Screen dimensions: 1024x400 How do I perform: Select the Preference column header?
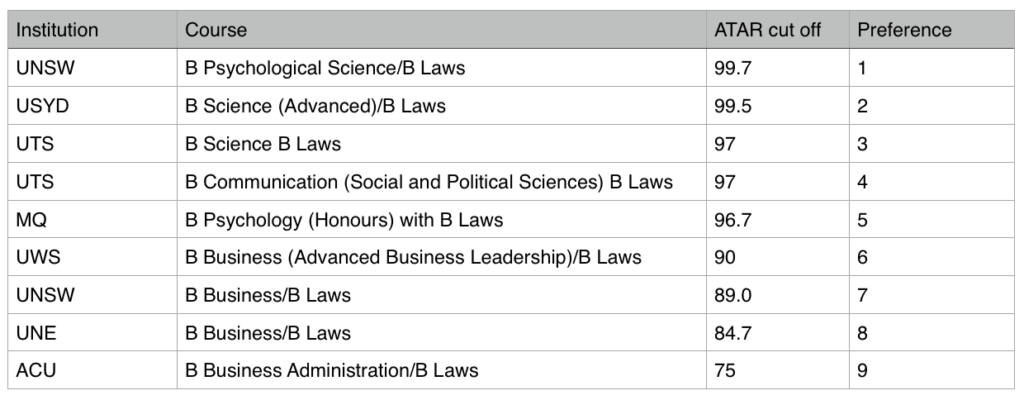[904, 30]
